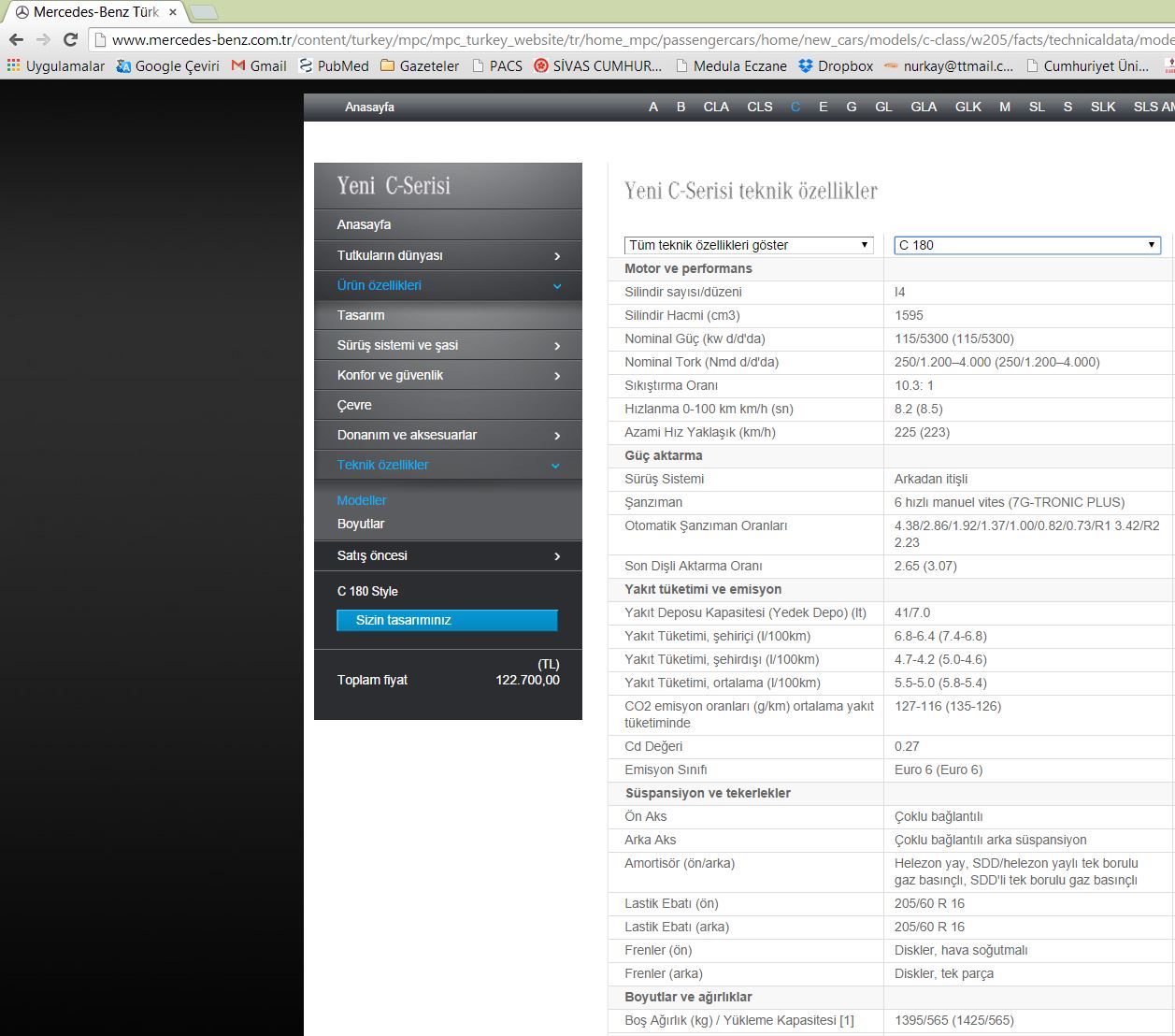Click C 180 Style label
The image size is (1175, 1036).
(367, 591)
